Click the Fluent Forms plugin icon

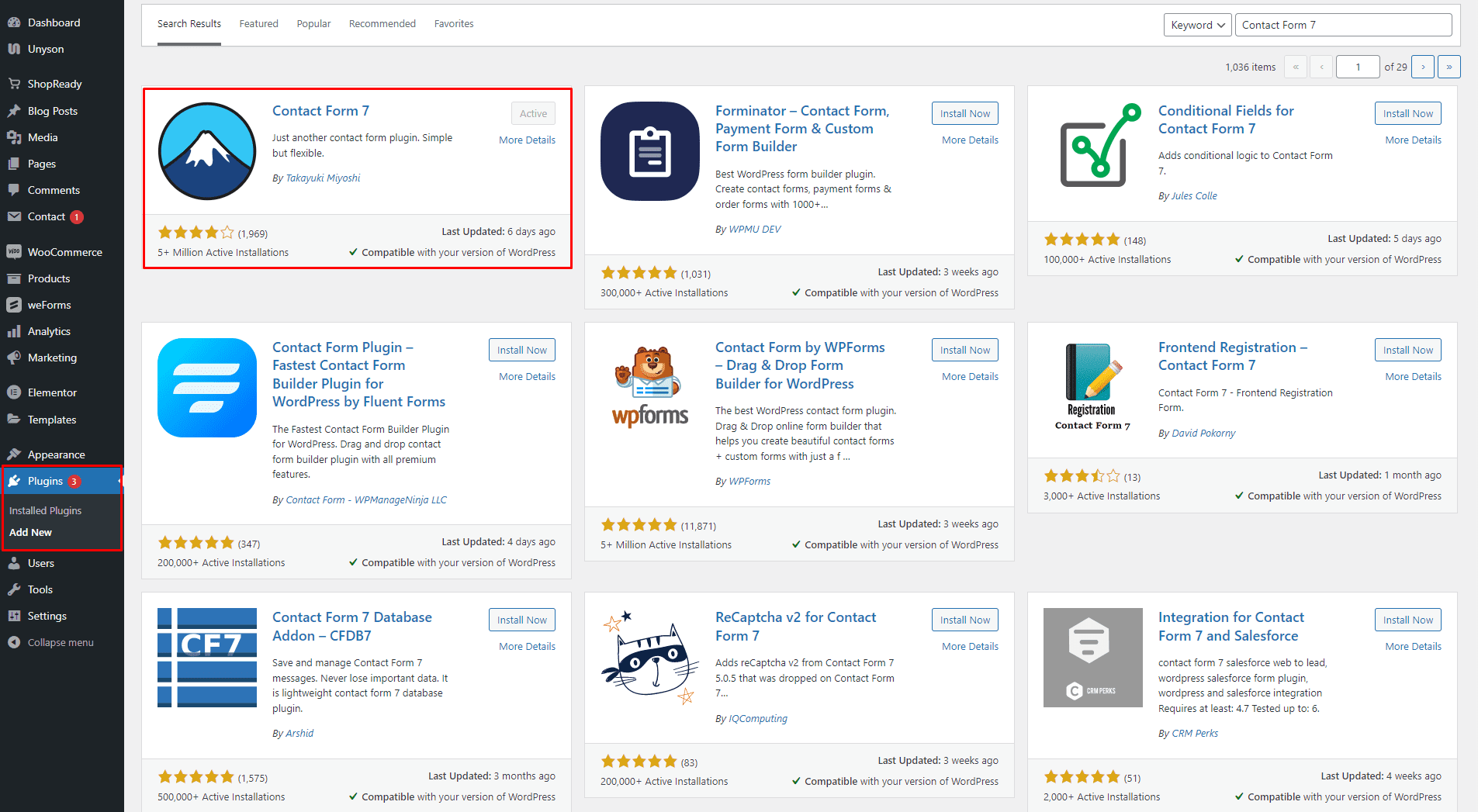coord(207,388)
